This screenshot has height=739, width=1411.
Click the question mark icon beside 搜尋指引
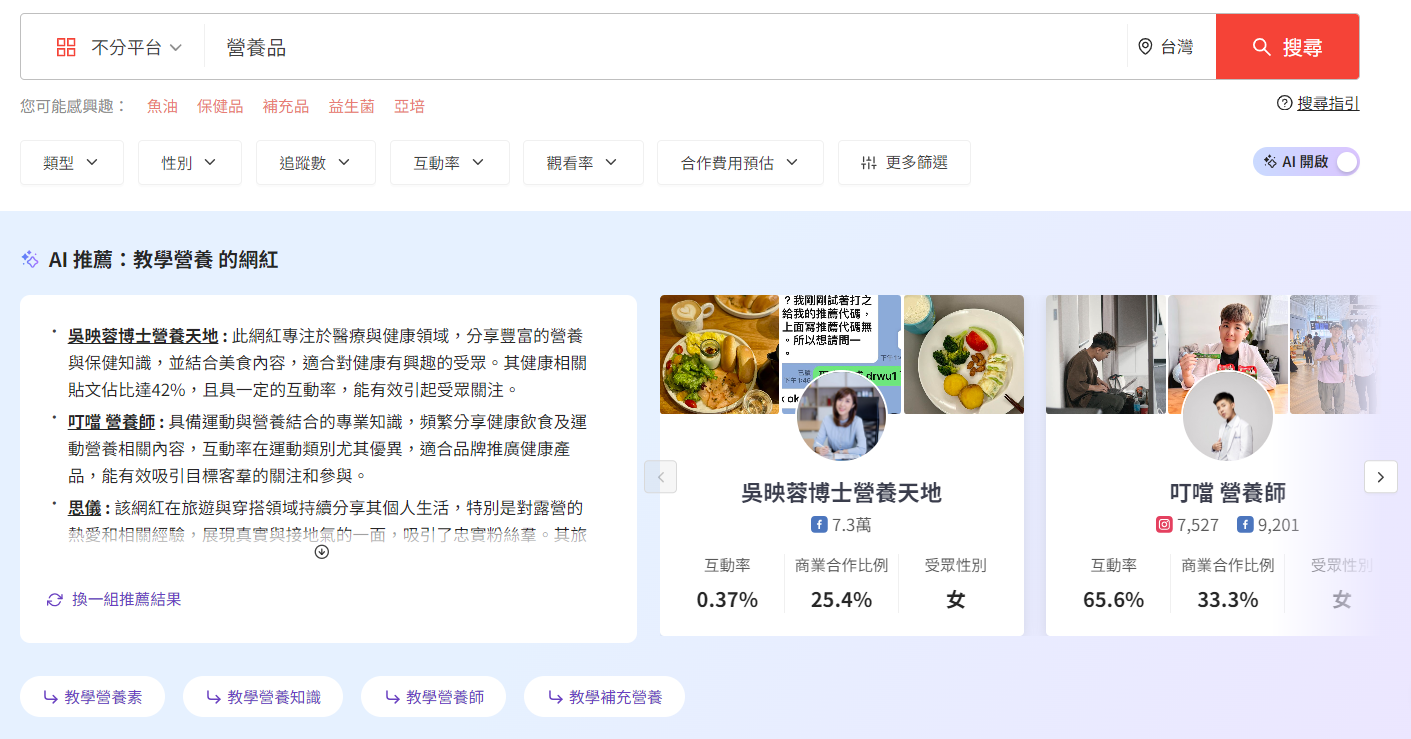point(1285,103)
